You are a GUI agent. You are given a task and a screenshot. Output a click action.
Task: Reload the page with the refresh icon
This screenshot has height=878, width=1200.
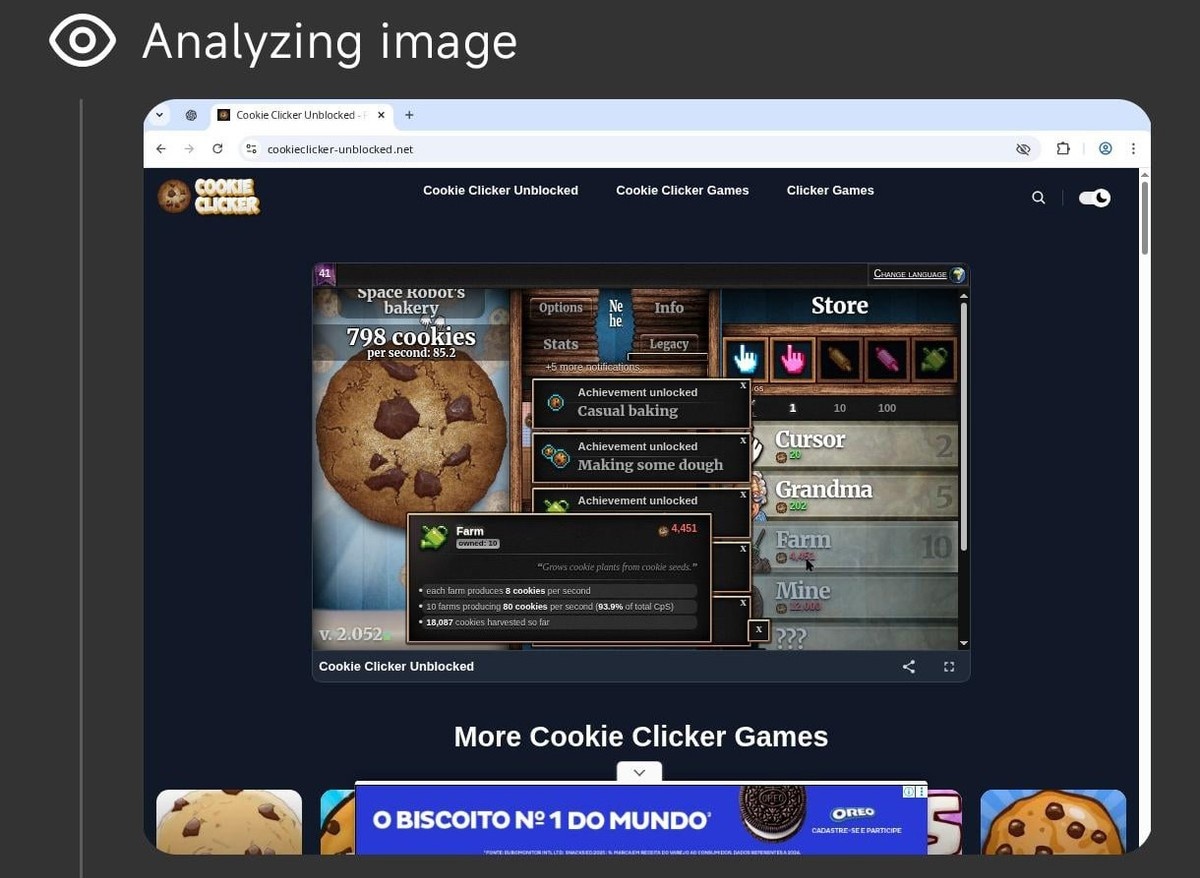[217, 149]
